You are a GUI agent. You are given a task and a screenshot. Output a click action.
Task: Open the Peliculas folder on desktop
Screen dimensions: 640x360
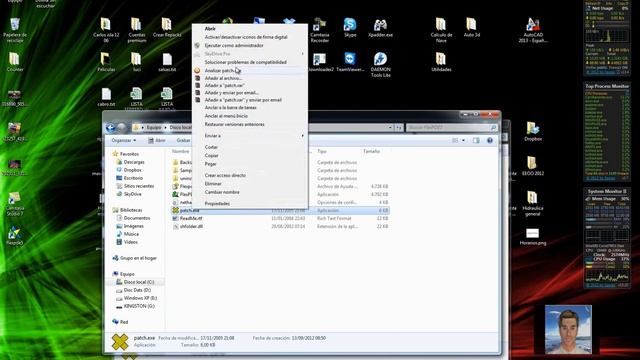coord(106,62)
